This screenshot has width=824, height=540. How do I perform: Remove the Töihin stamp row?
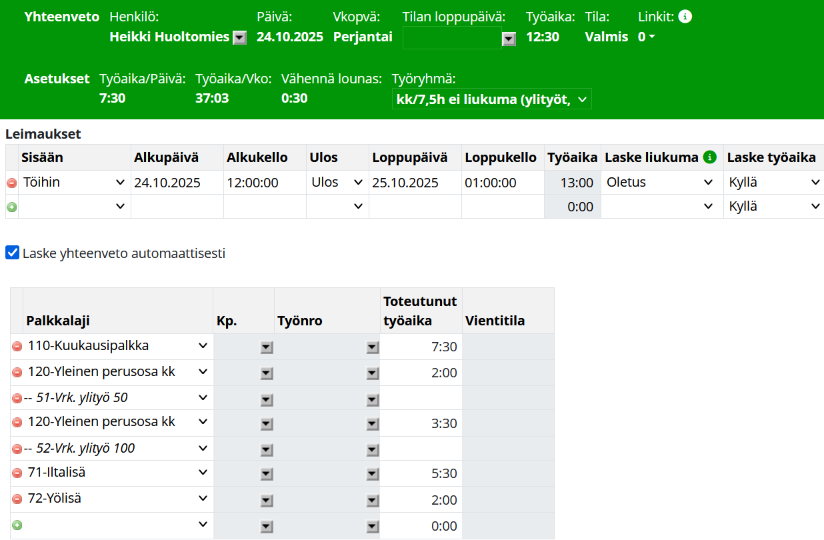tap(12, 183)
